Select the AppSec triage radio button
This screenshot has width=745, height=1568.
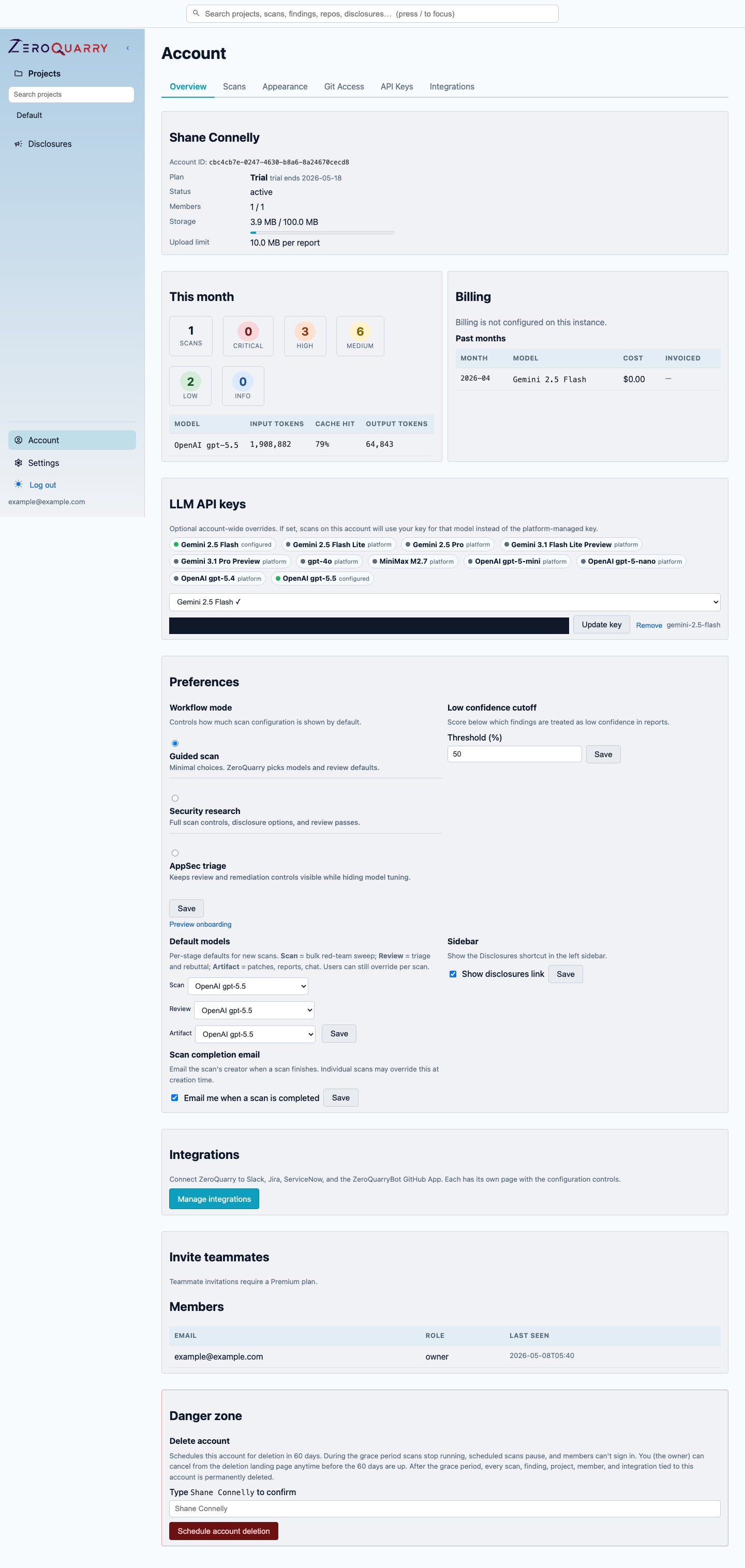[x=175, y=853]
